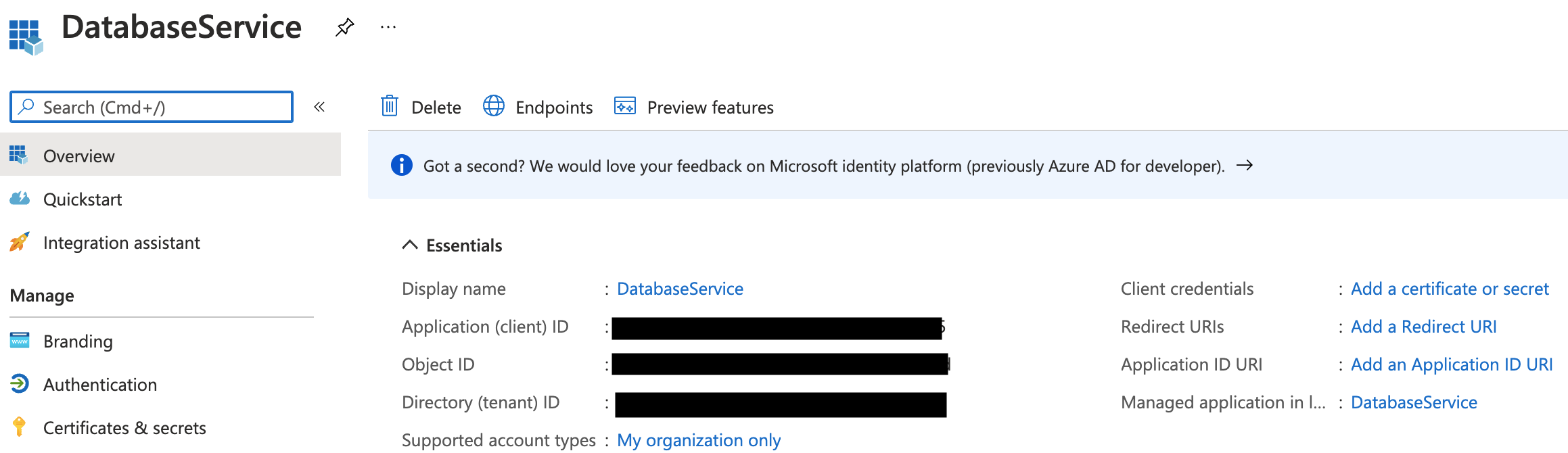
Task: Click the Certificates & secrets key icon
Action: tap(20, 427)
